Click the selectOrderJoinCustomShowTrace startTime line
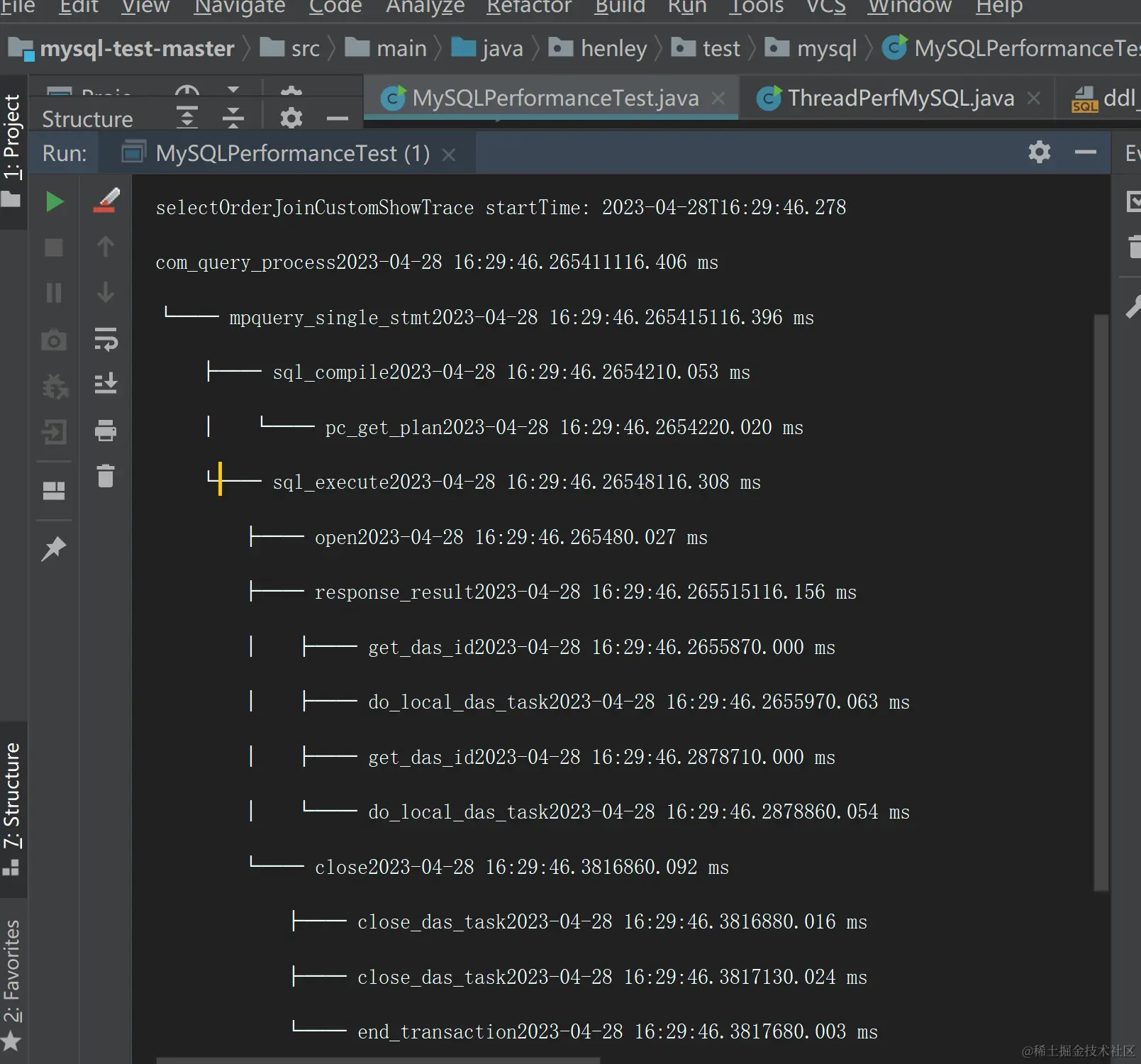The image size is (1141, 1064). (501, 207)
